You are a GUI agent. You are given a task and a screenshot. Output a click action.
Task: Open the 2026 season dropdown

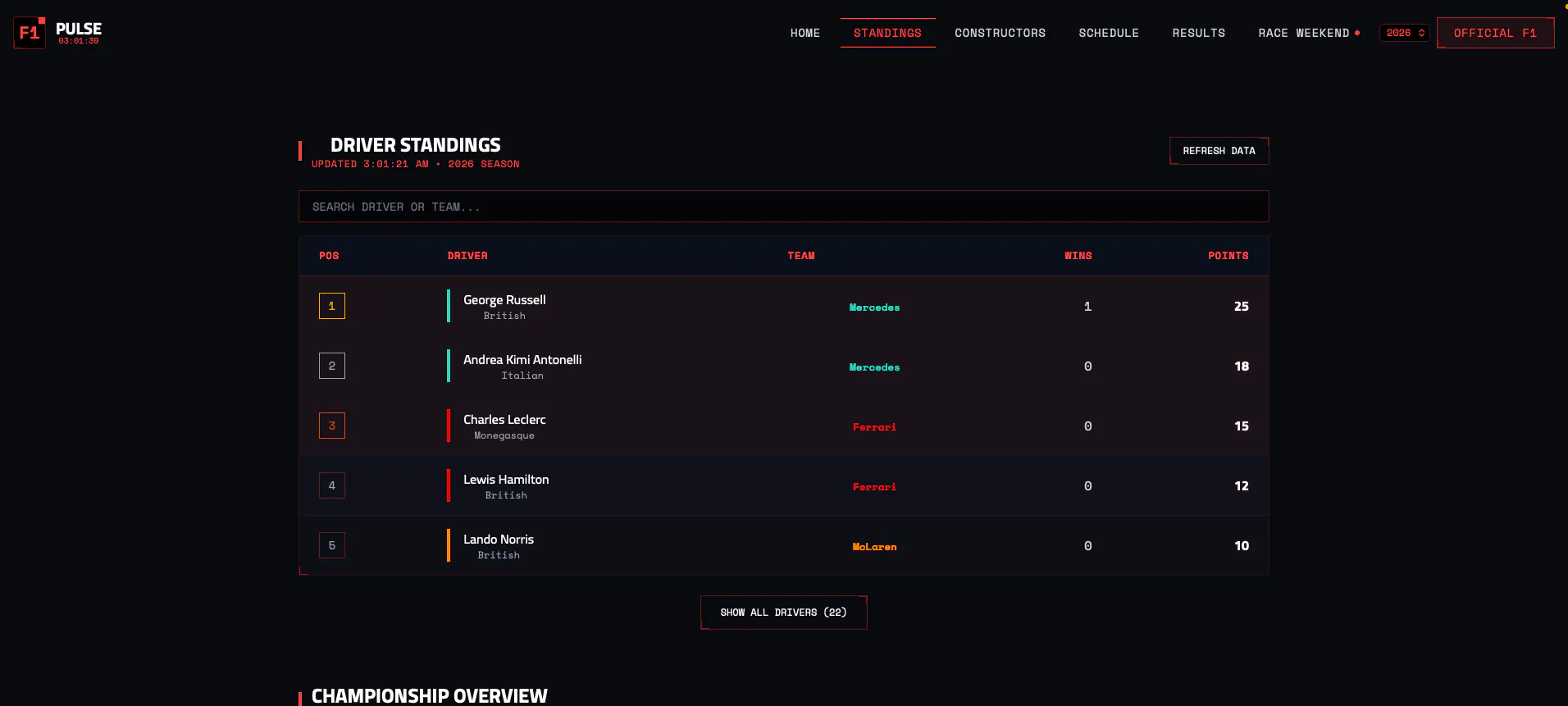click(1405, 33)
